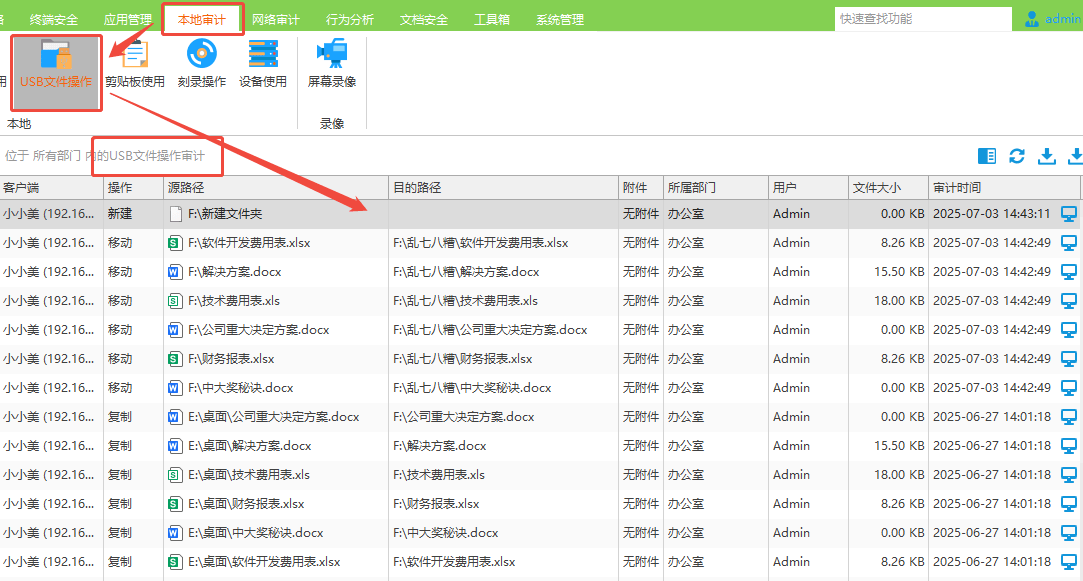This screenshot has height=581, width=1083.
Task: Click source path F:\中大奖秘诀.docx
Action: [x=240, y=388]
